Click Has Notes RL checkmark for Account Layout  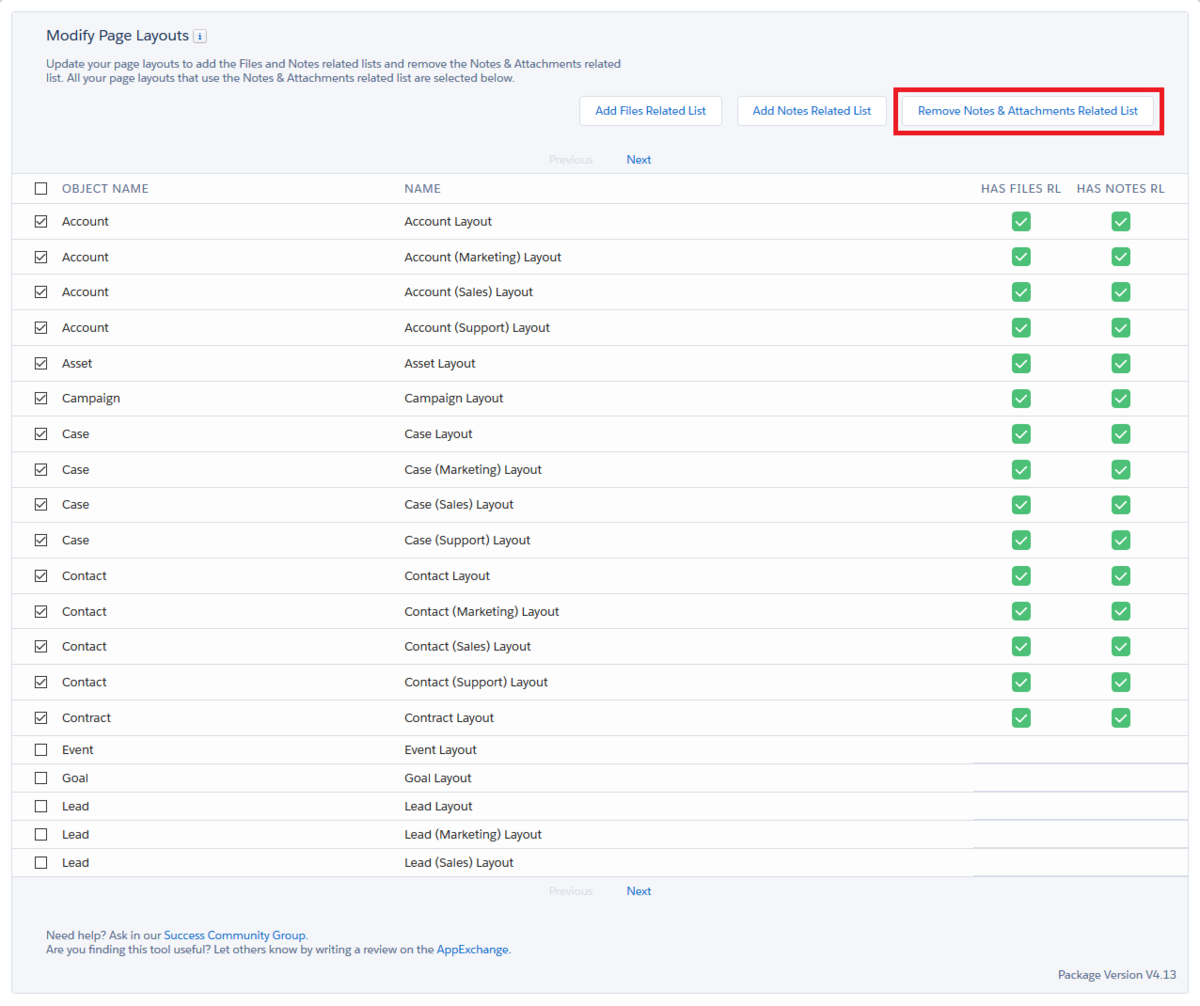point(1121,222)
